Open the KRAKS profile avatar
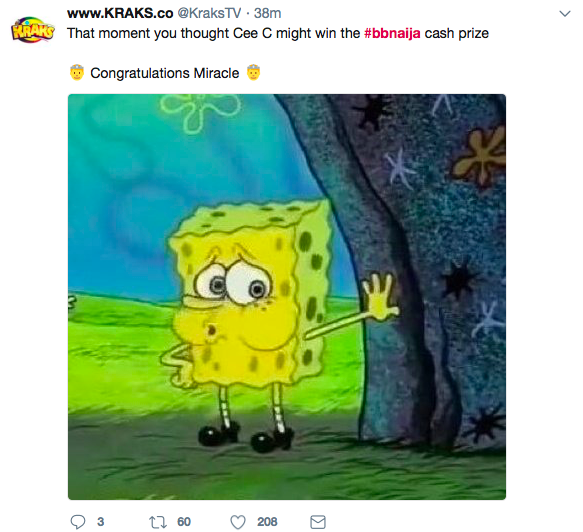Screen dimensions: 583x532 [x=33, y=30]
